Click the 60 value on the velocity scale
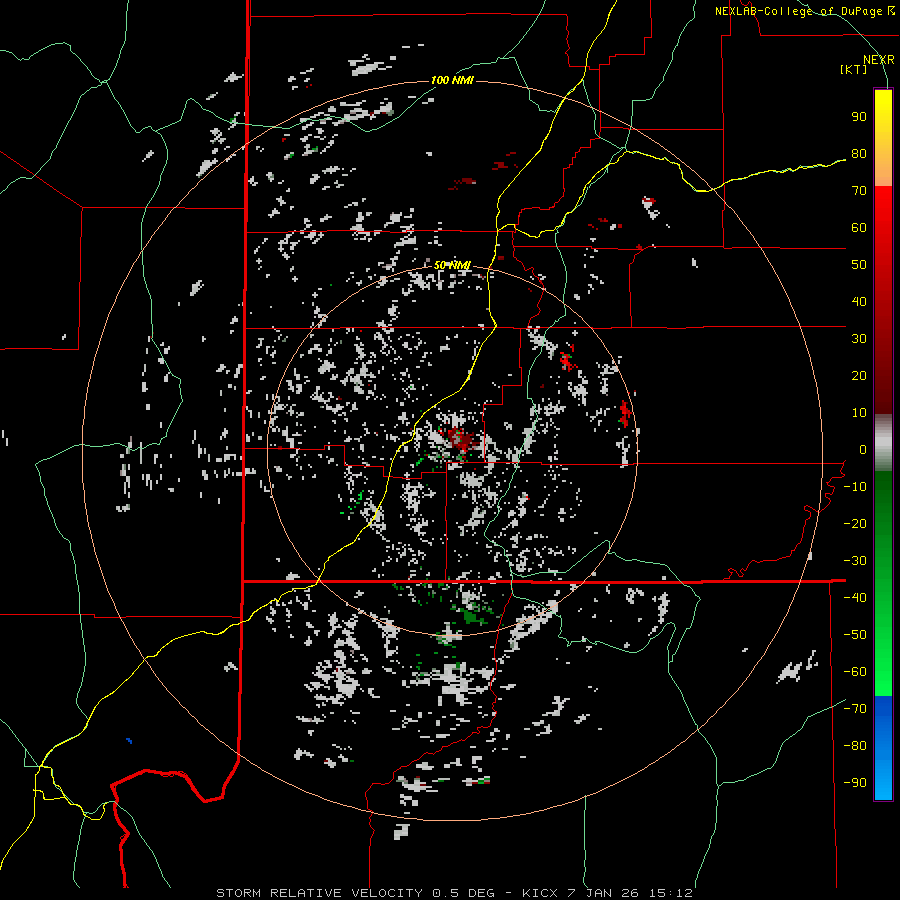 pos(859,228)
